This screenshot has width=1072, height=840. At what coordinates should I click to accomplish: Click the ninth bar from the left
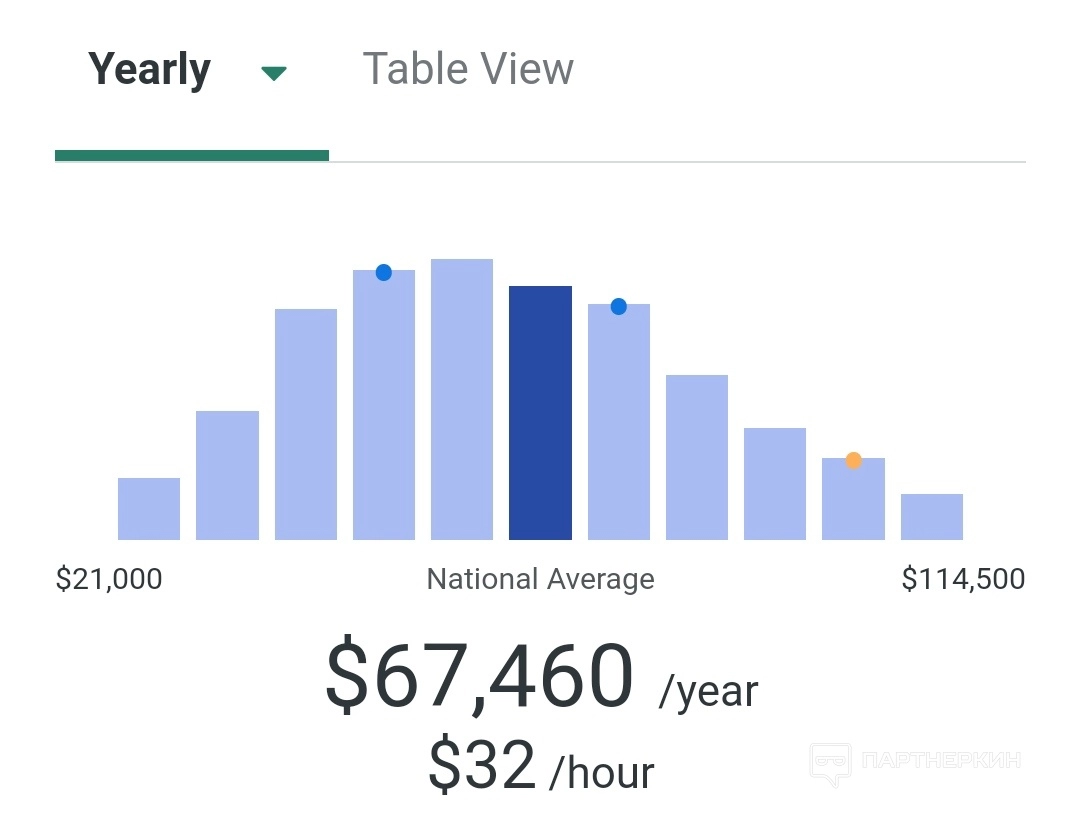(x=775, y=484)
